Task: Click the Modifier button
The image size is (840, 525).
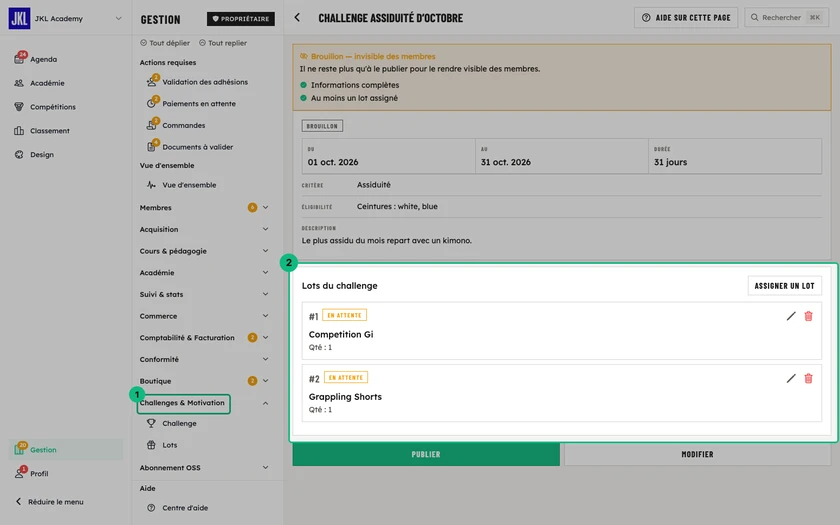Action: point(697,454)
